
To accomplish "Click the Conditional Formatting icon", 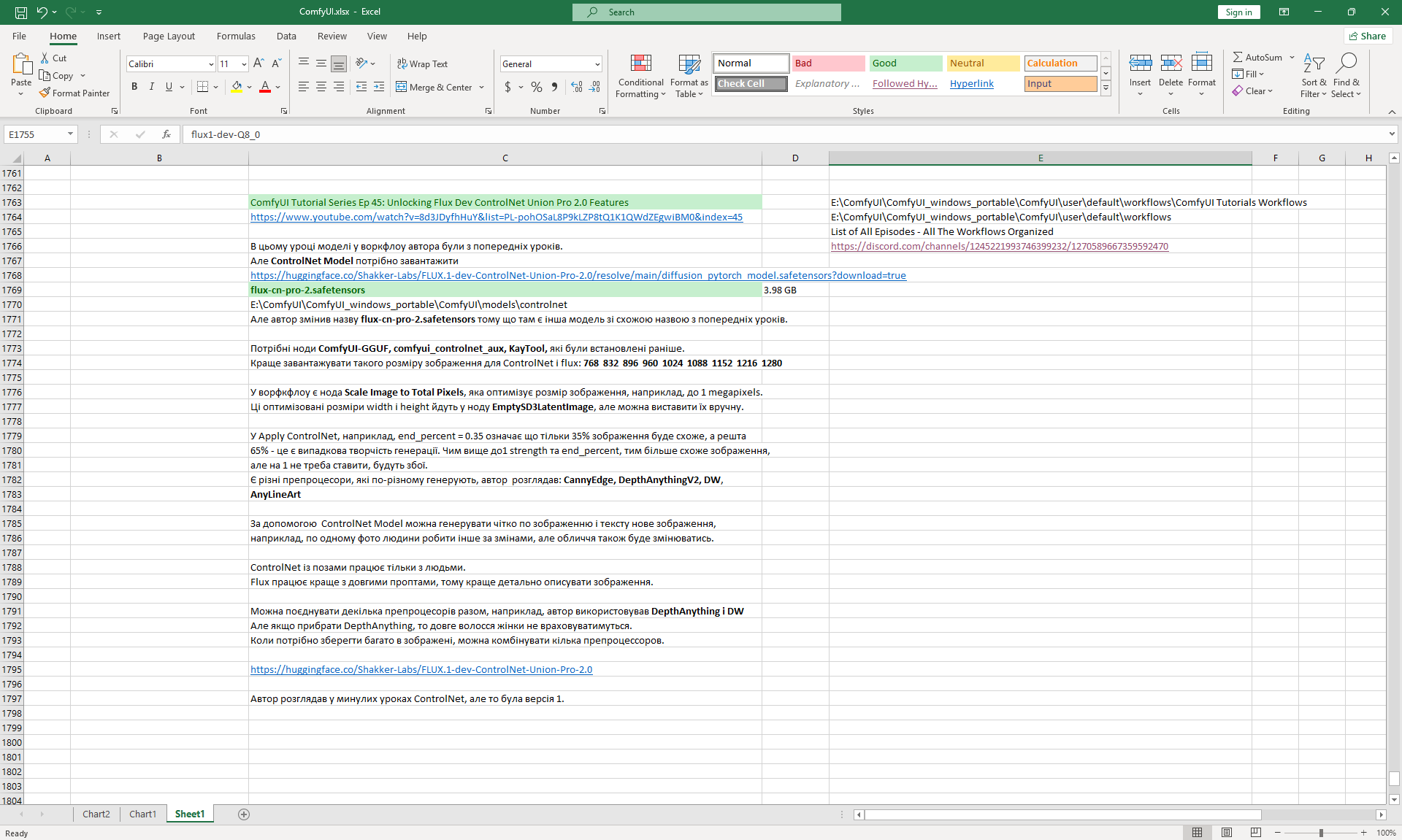I will [640, 64].
